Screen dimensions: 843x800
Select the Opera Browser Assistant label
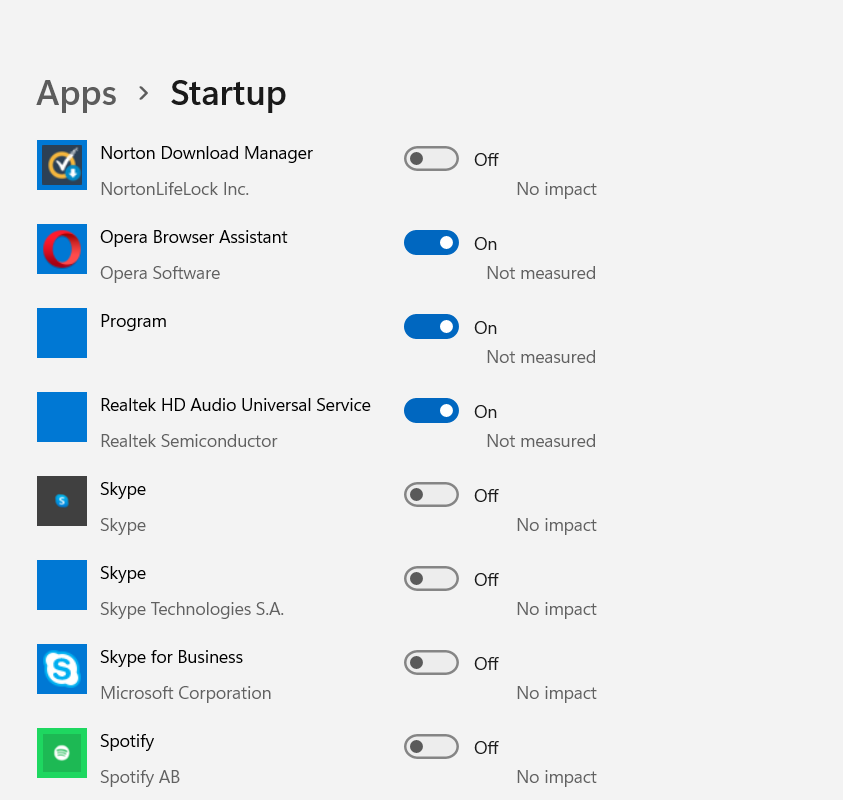click(194, 237)
